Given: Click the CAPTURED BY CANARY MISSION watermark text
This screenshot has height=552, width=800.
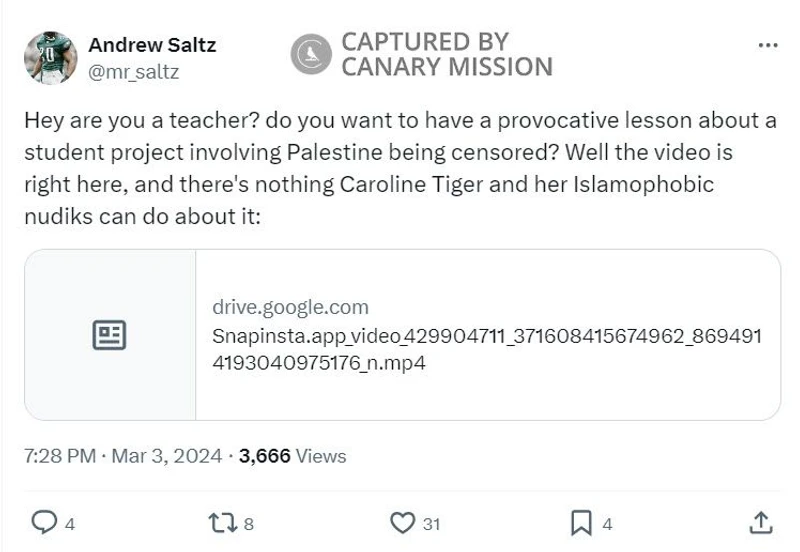Looking at the screenshot, I should pos(446,55).
